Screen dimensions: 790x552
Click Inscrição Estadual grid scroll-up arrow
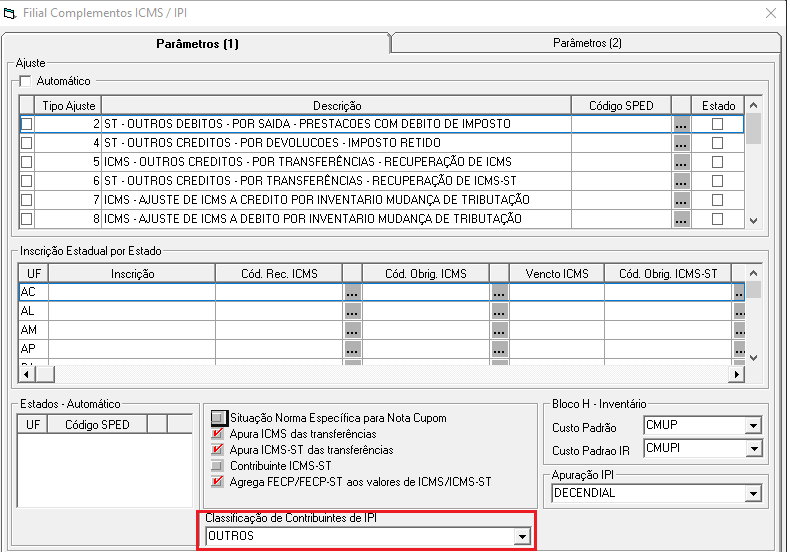[754, 273]
